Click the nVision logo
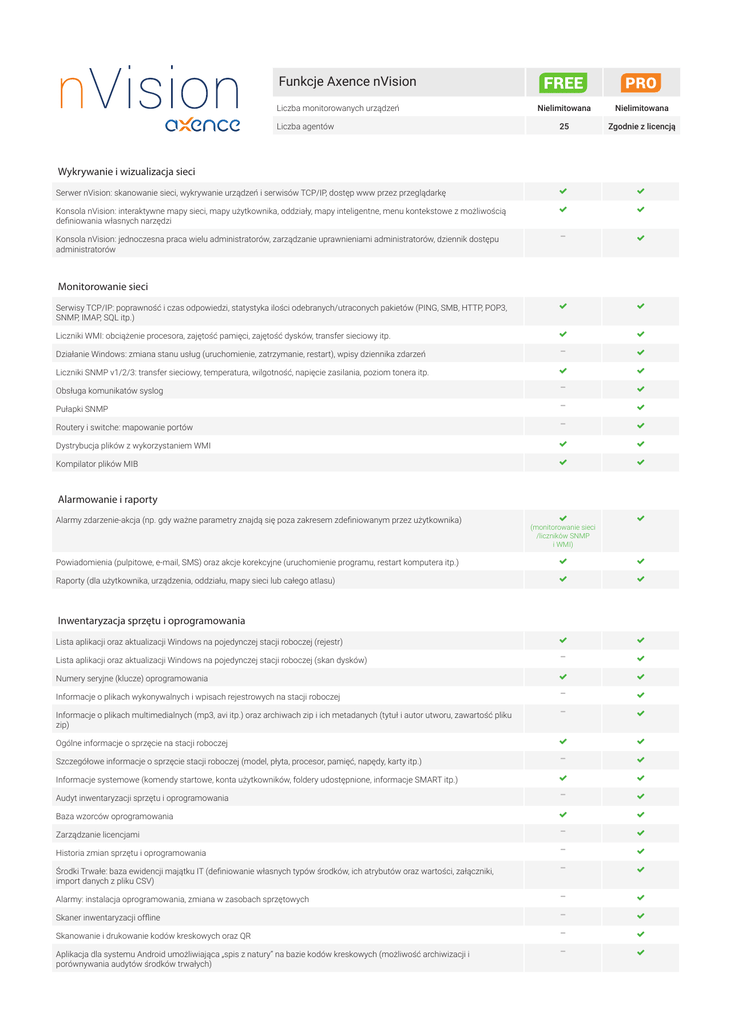730x1024 pixels. coord(148,88)
